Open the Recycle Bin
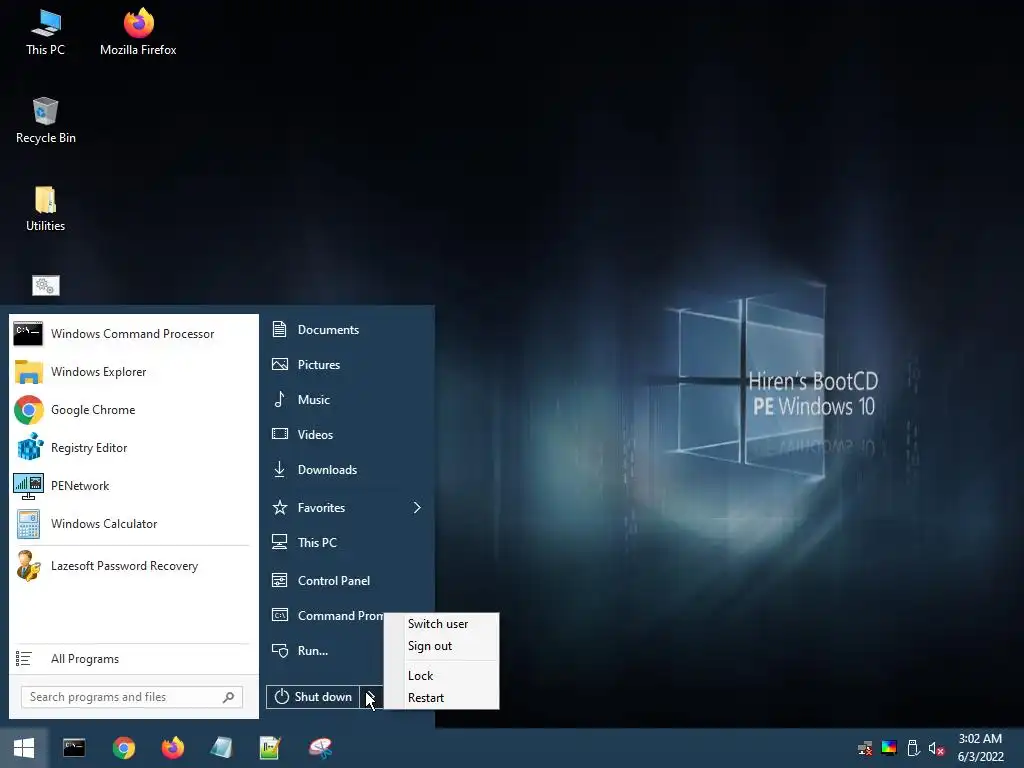The height and width of the screenshot is (768, 1024). [x=45, y=120]
